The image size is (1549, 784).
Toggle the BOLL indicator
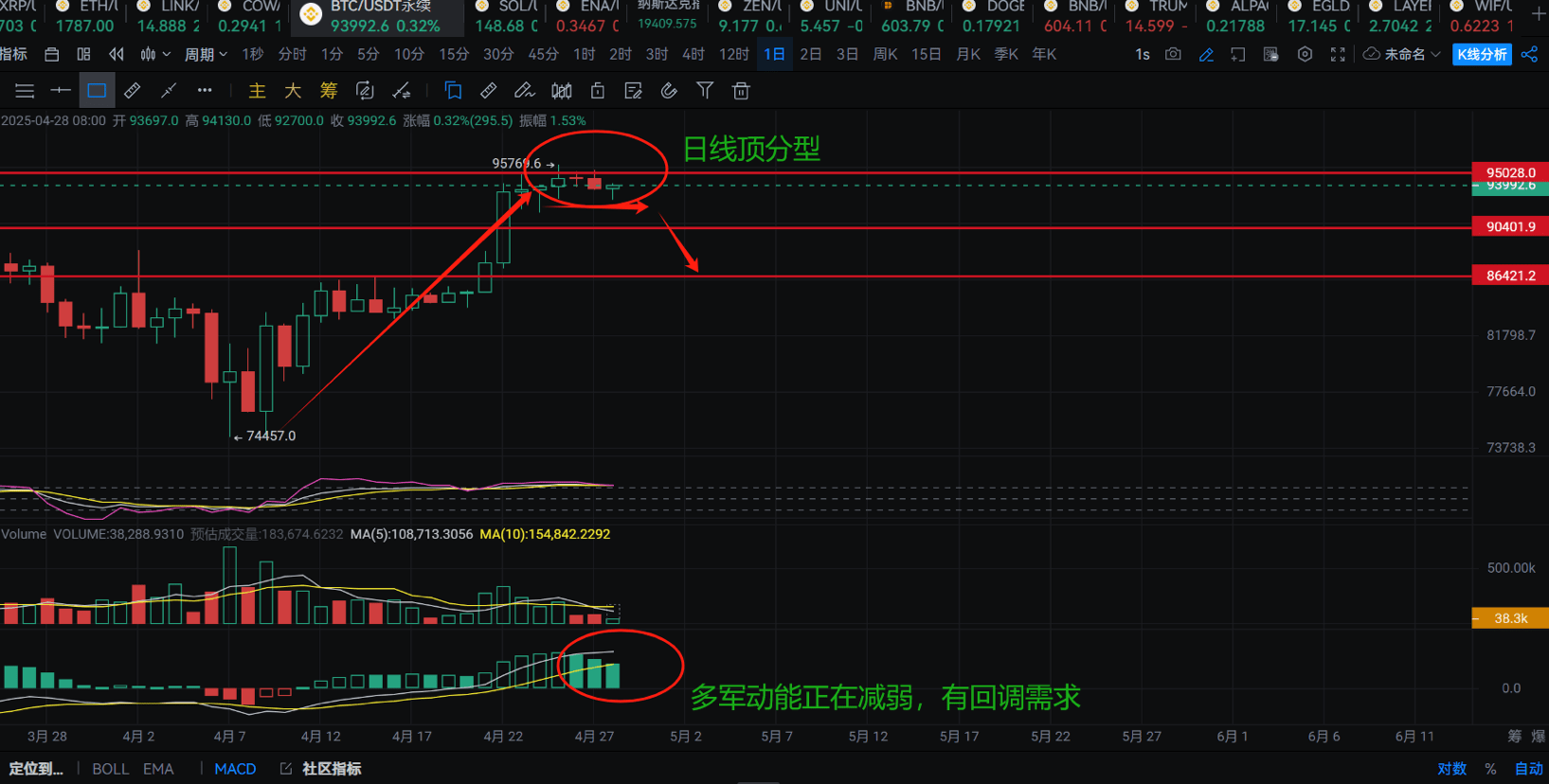(x=110, y=769)
